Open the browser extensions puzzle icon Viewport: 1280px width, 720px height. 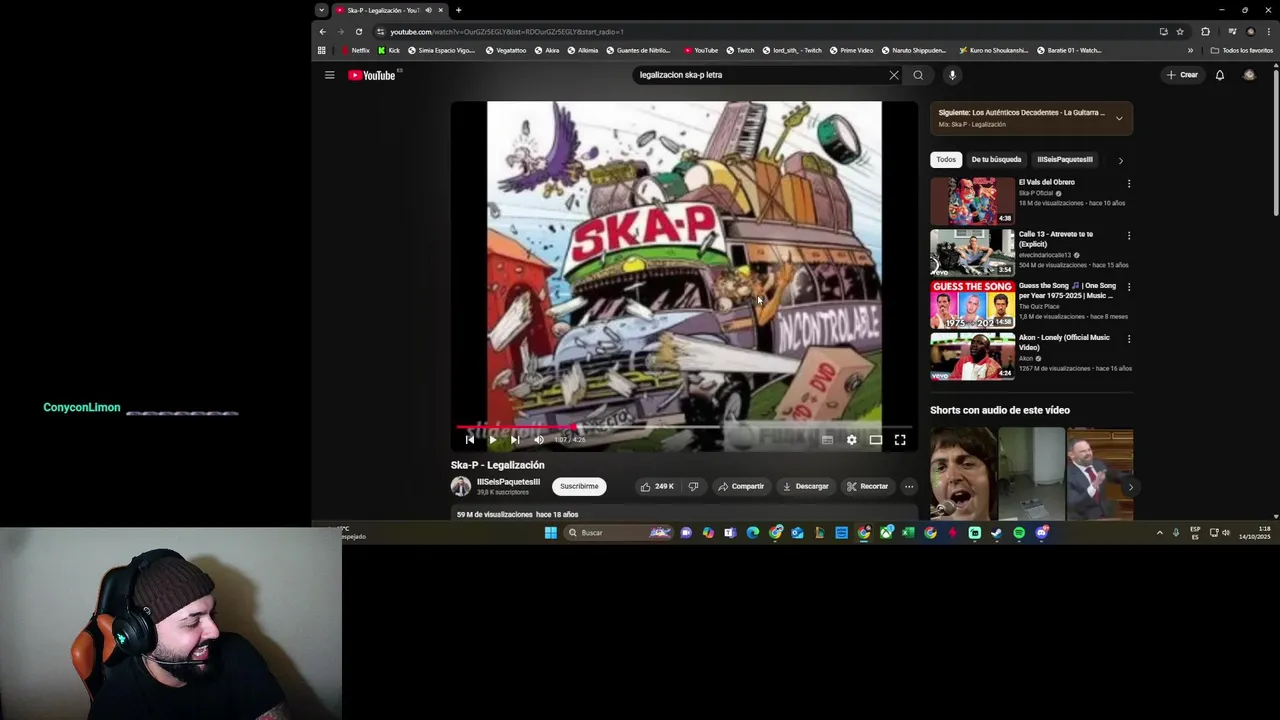1205,32
